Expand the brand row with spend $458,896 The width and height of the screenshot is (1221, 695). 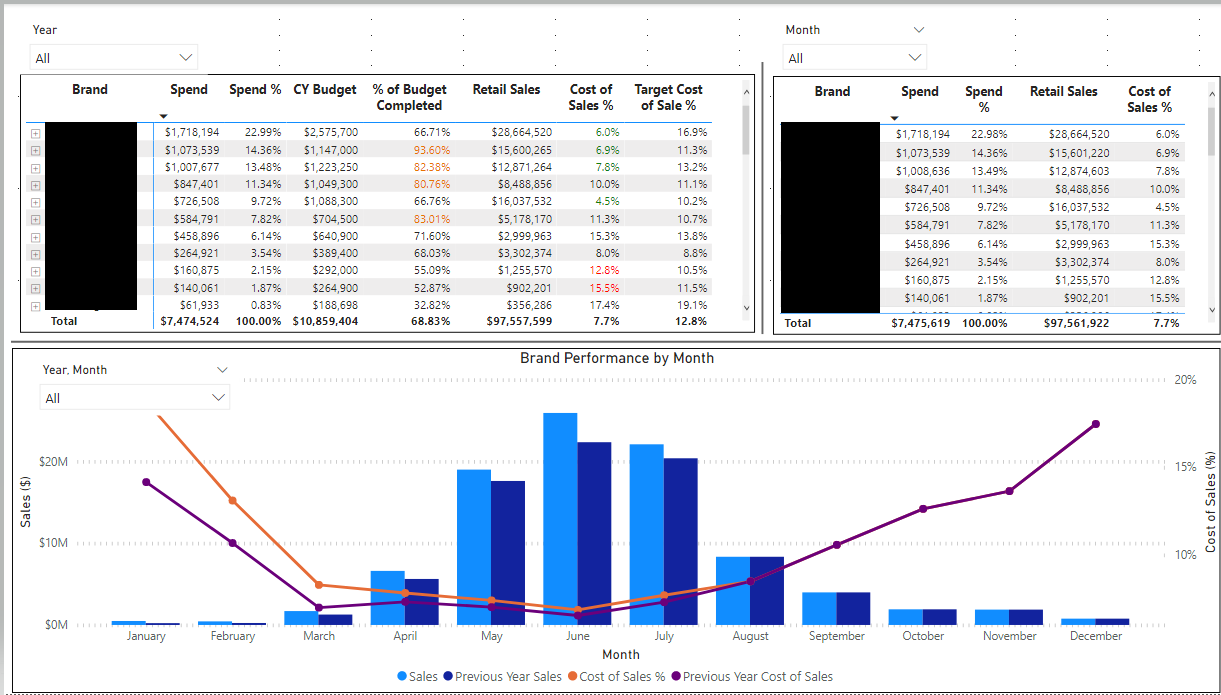[35, 237]
